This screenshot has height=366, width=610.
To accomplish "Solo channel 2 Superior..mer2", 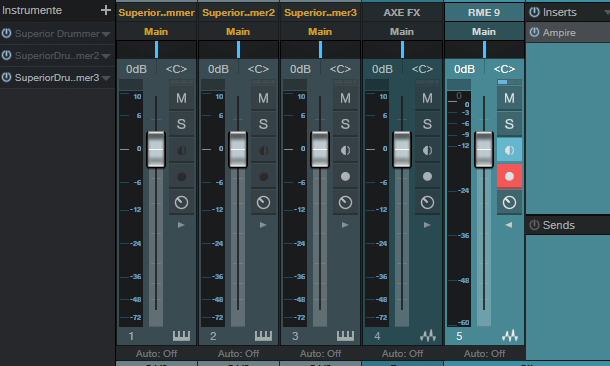I will pos(263,124).
